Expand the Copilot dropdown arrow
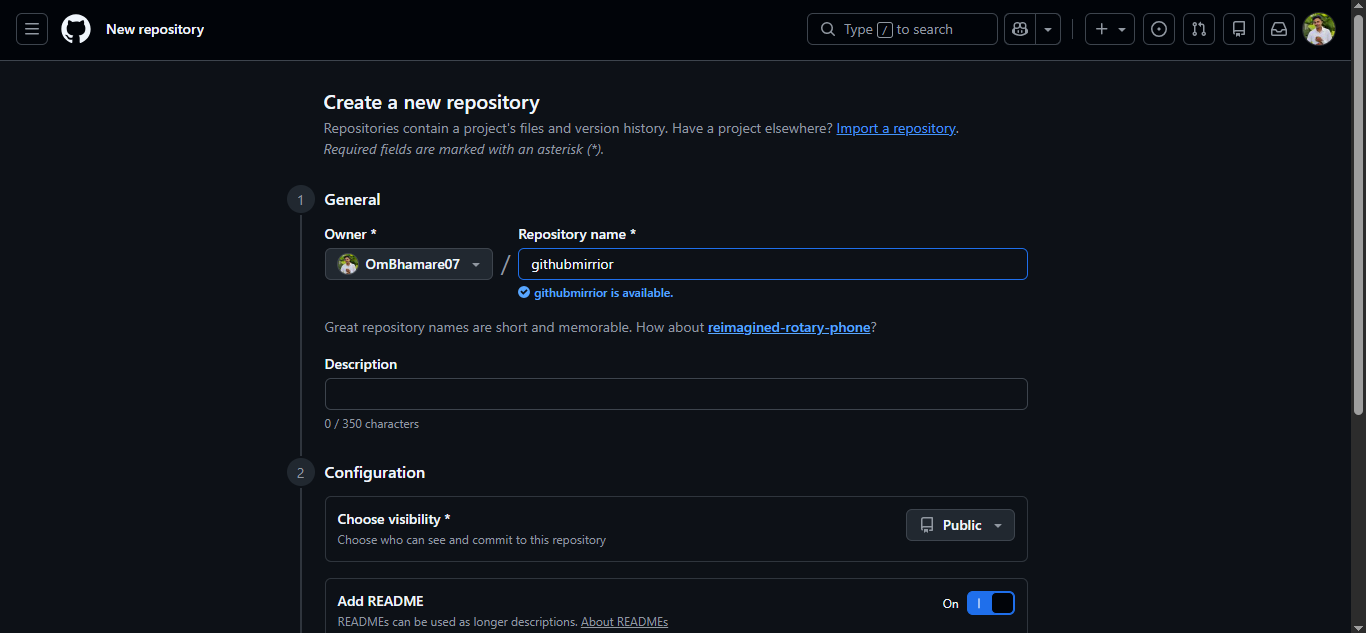Viewport: 1366px width, 633px height. pos(1048,29)
